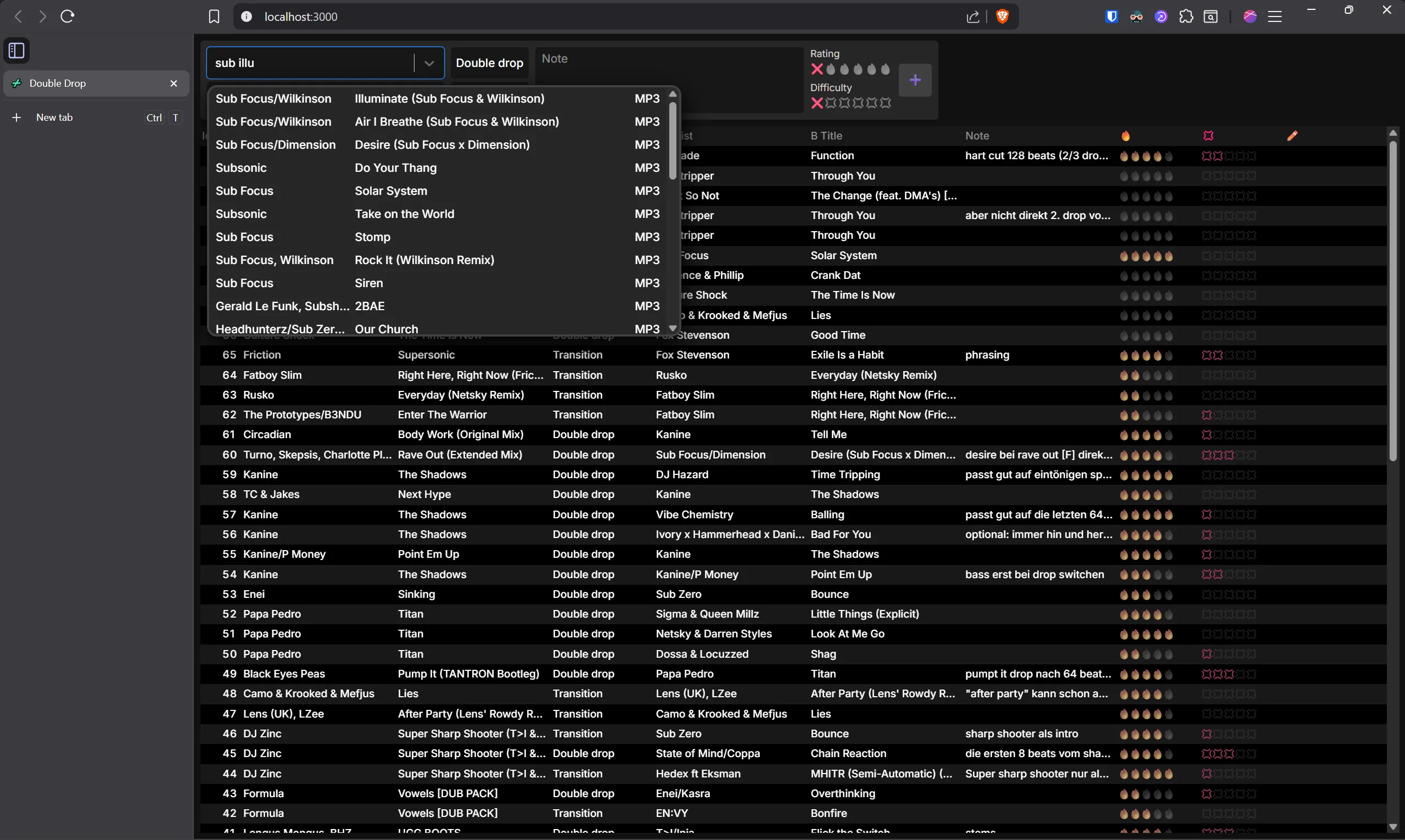This screenshot has width=1405, height=840.
Task: Click the table scroll-up arrow
Action: 1393,132
